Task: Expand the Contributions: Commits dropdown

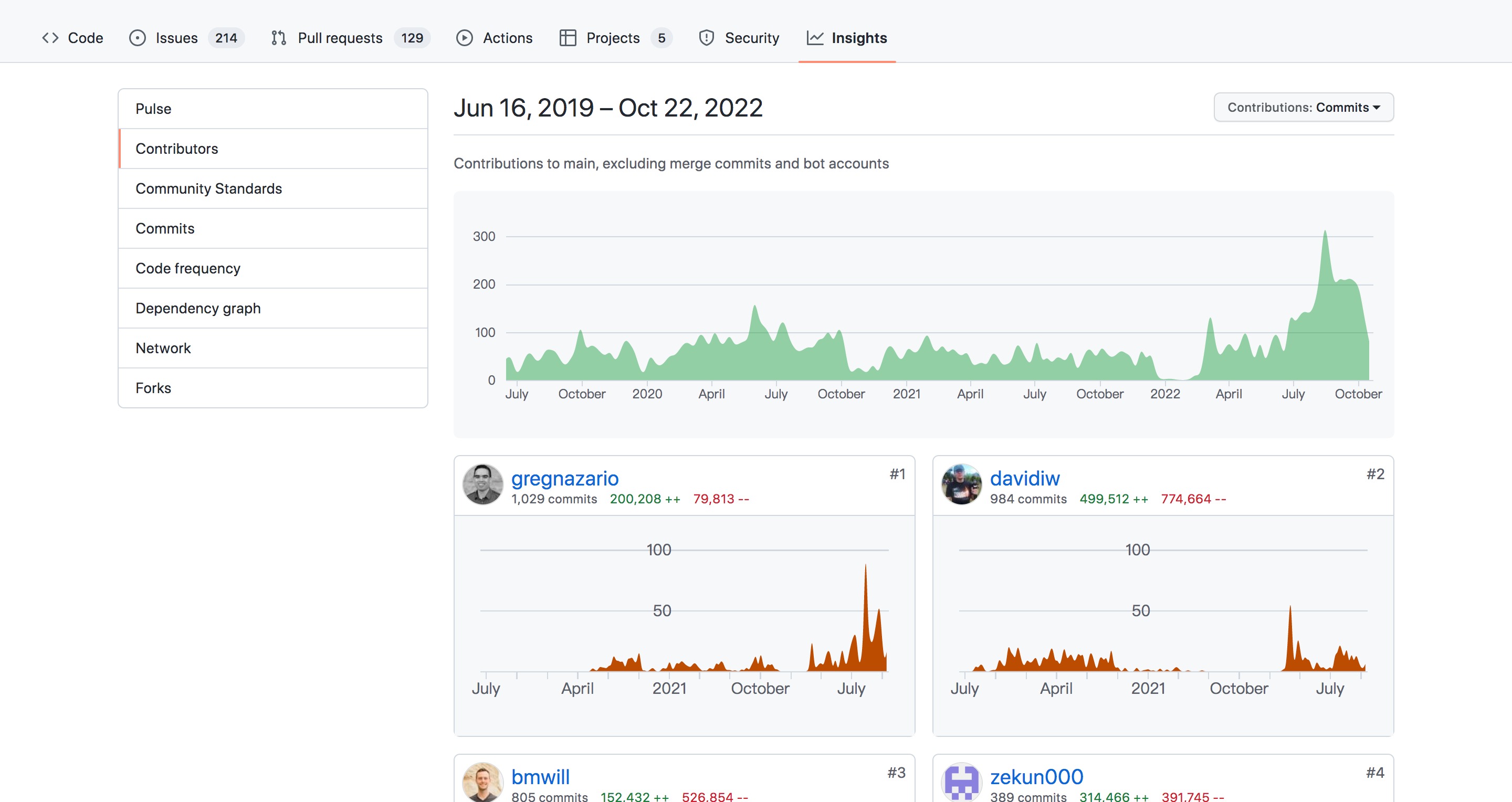Action: point(1304,108)
